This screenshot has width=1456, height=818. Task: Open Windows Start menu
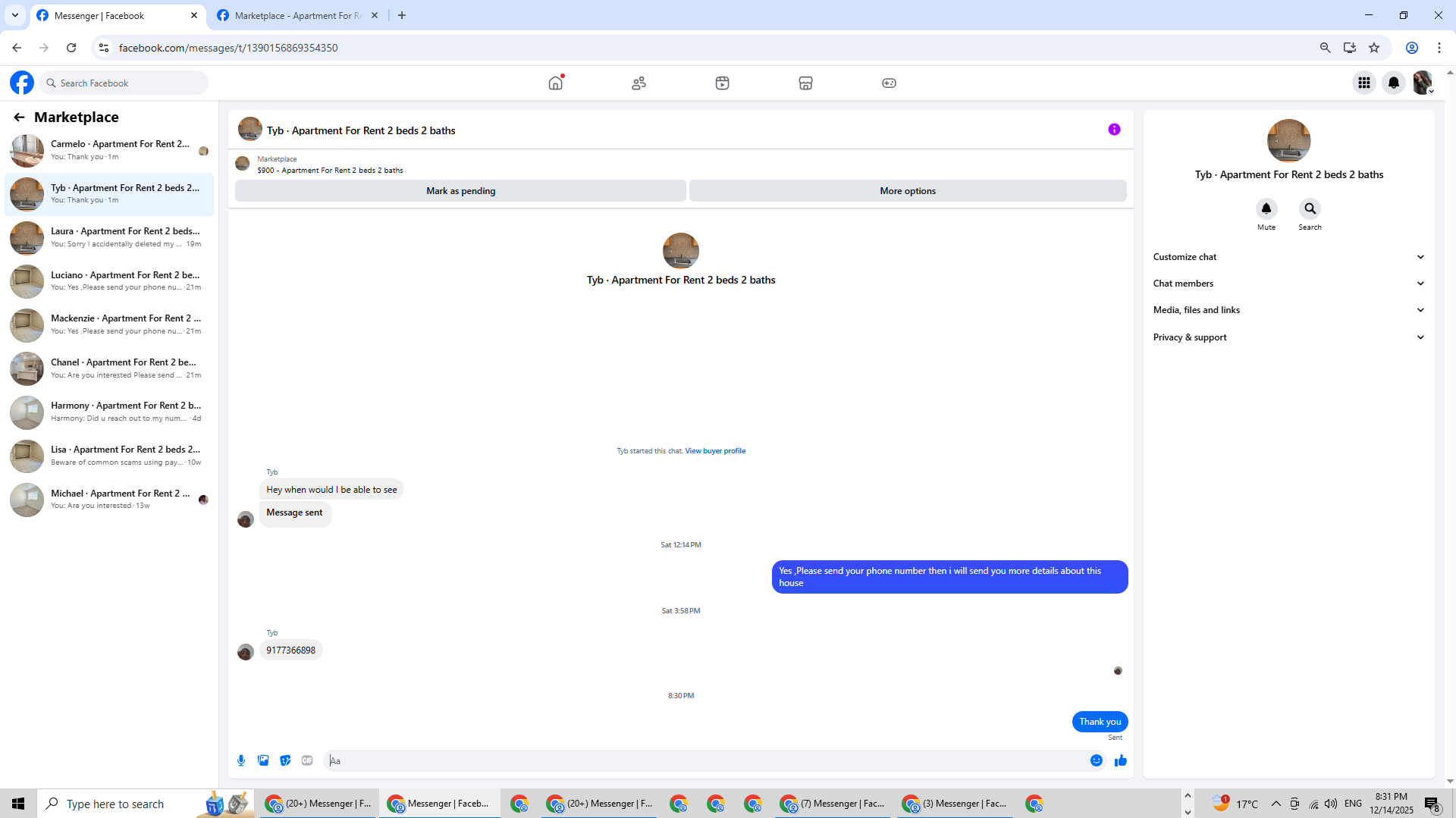click(x=18, y=804)
